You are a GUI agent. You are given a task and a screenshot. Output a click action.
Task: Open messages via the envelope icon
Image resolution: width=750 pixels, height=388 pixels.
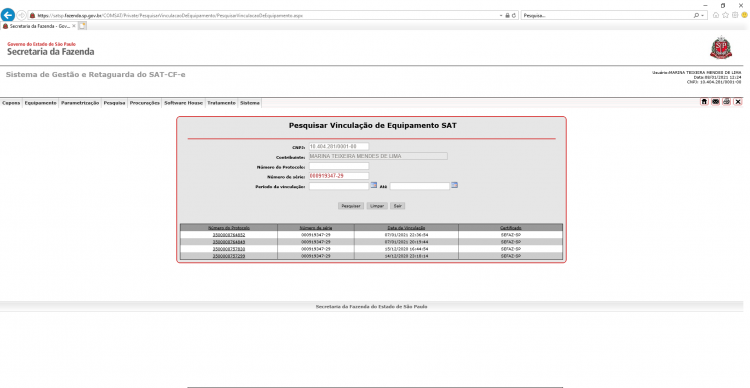(716, 101)
